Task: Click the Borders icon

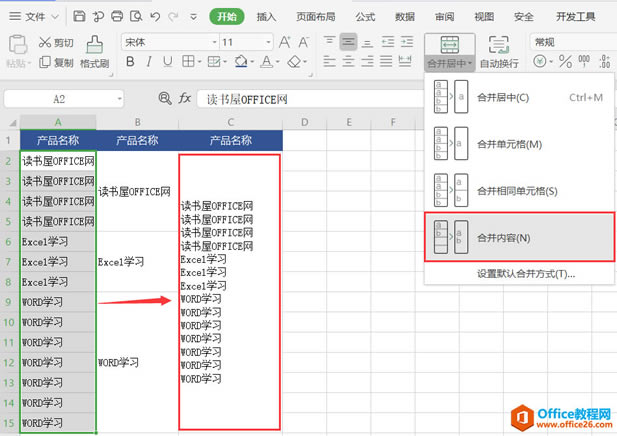Action: pos(188,61)
